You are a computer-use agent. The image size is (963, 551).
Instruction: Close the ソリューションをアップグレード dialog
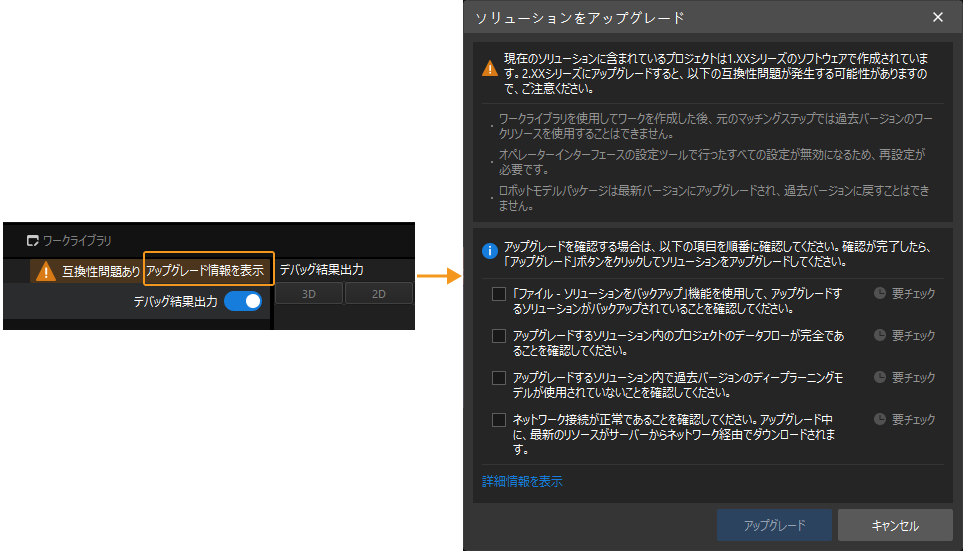click(x=937, y=17)
